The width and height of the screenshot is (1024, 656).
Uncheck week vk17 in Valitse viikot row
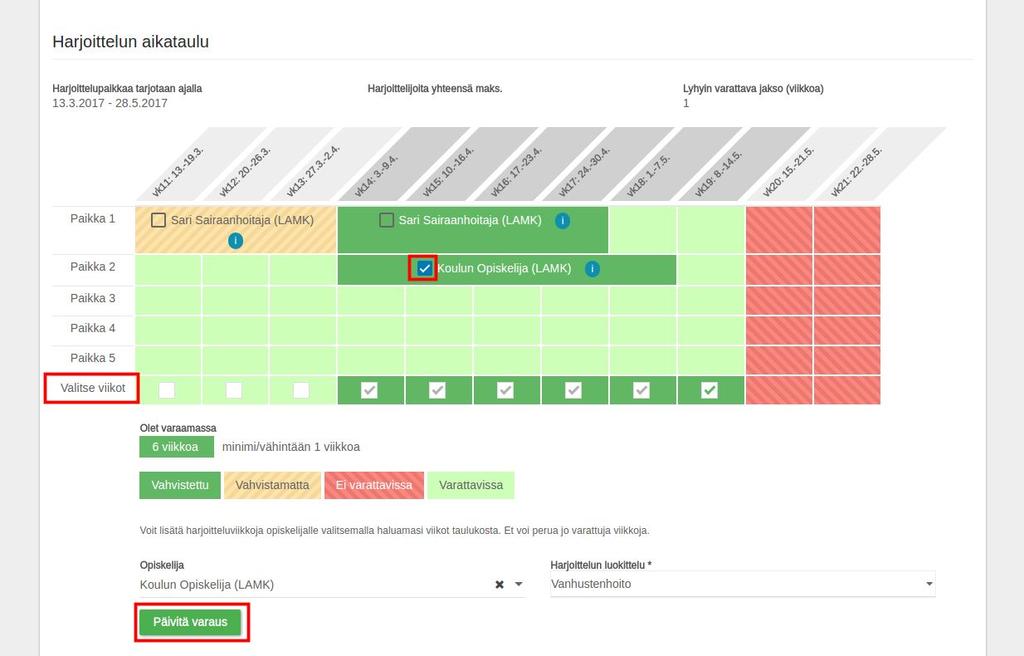(573, 390)
